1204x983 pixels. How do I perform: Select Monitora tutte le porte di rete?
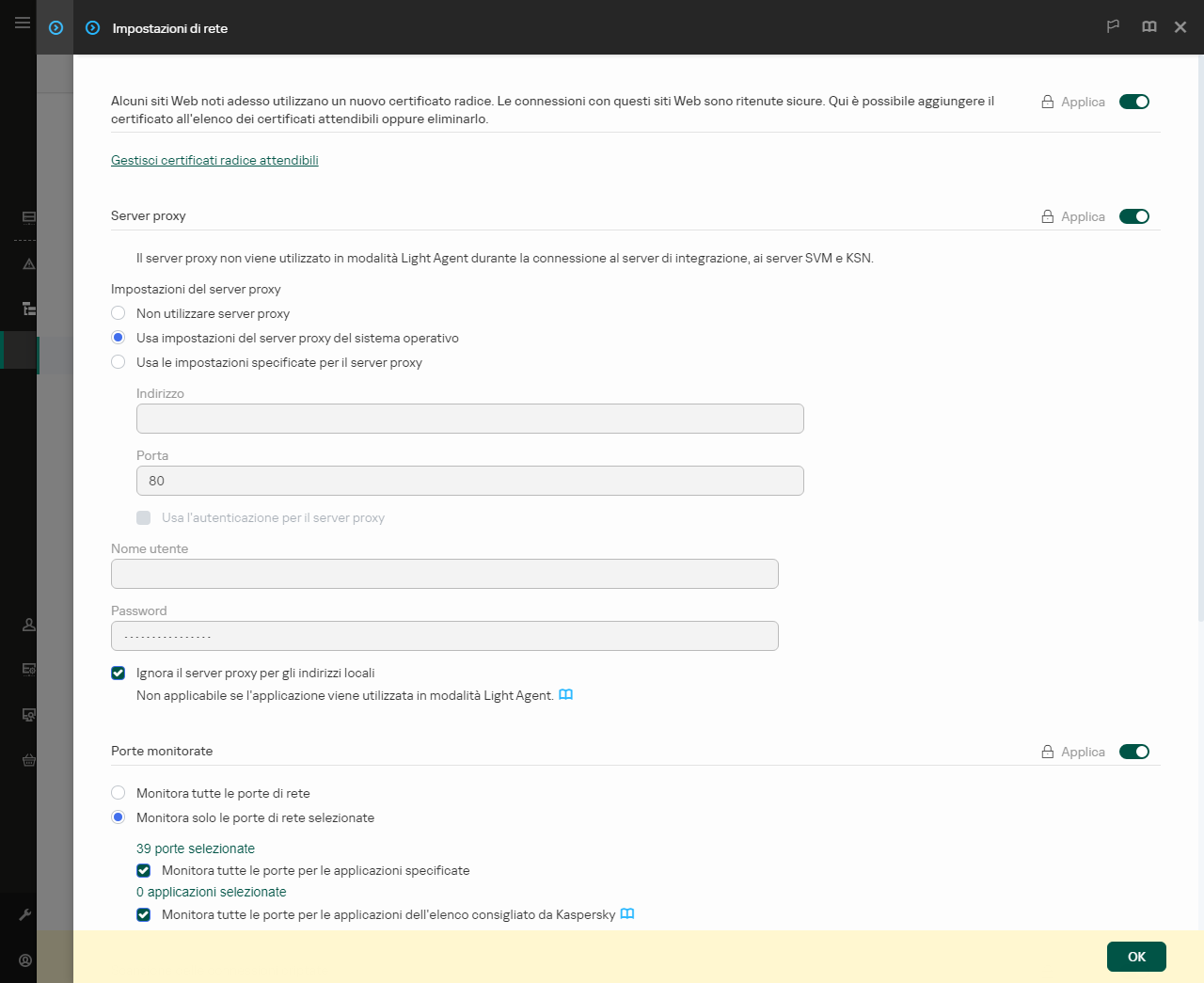point(119,793)
